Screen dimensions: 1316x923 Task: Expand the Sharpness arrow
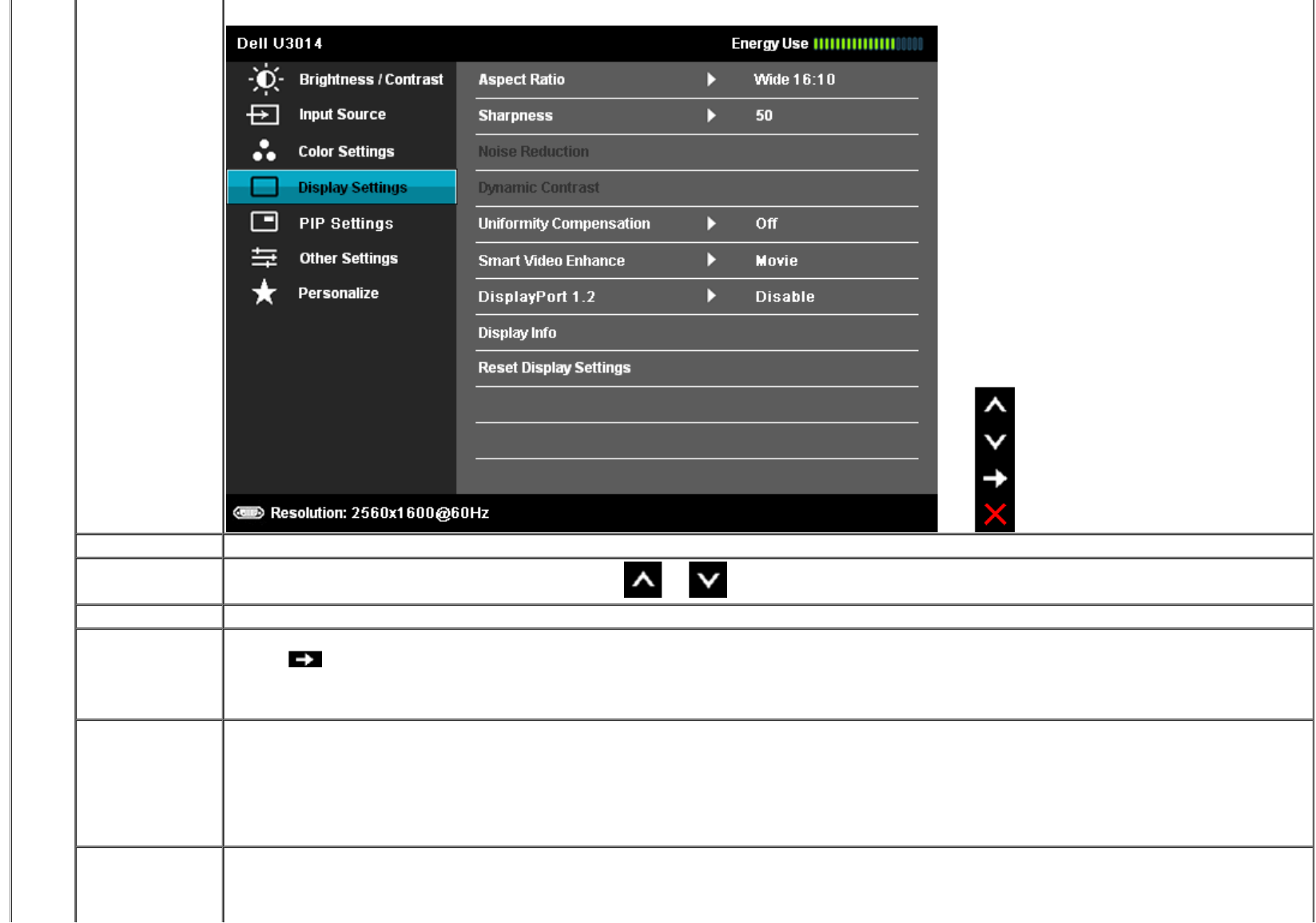[x=711, y=115]
